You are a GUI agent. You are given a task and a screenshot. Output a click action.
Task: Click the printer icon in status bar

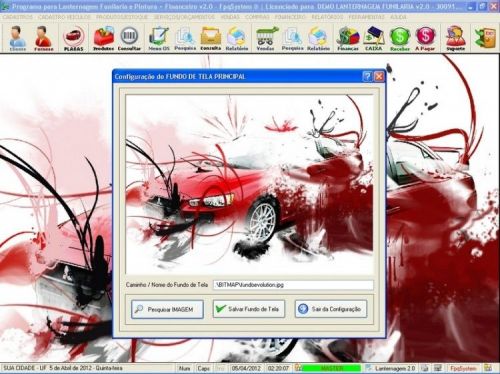424,368
